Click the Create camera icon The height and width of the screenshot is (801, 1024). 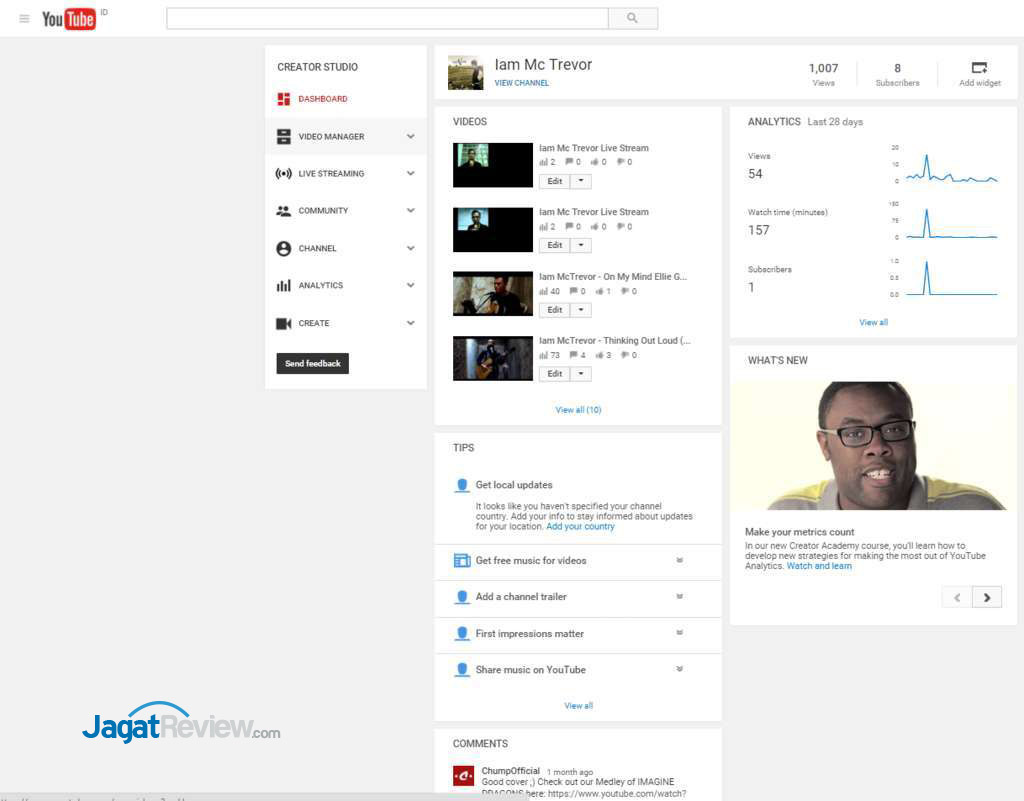click(x=284, y=324)
